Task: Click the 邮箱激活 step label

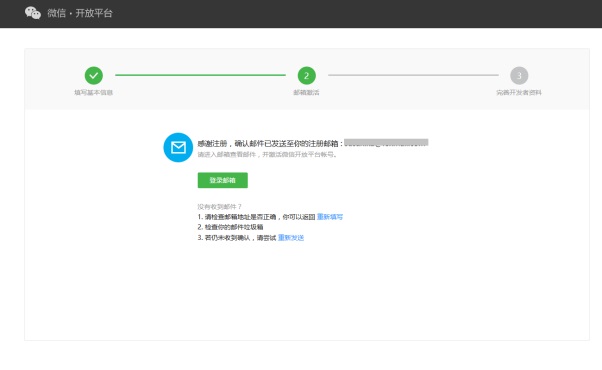Action: [306, 92]
